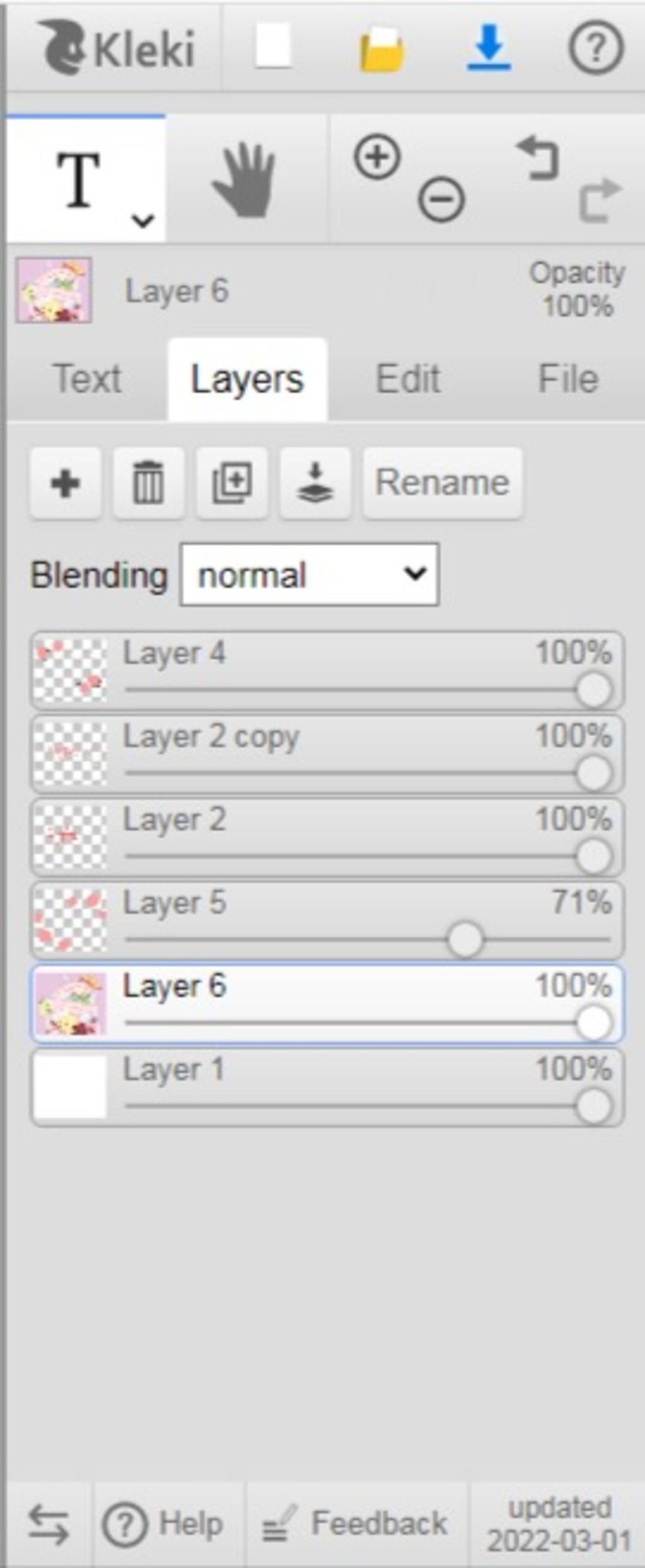The height and width of the screenshot is (1568, 645).
Task: Open the Blending mode dropdown
Action: click(310, 575)
